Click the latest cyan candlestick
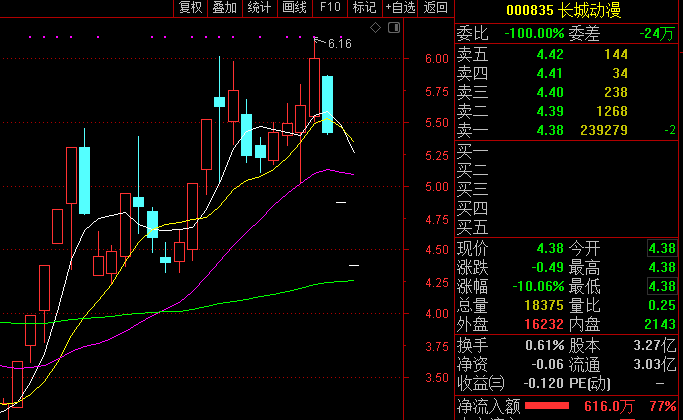 328,105
